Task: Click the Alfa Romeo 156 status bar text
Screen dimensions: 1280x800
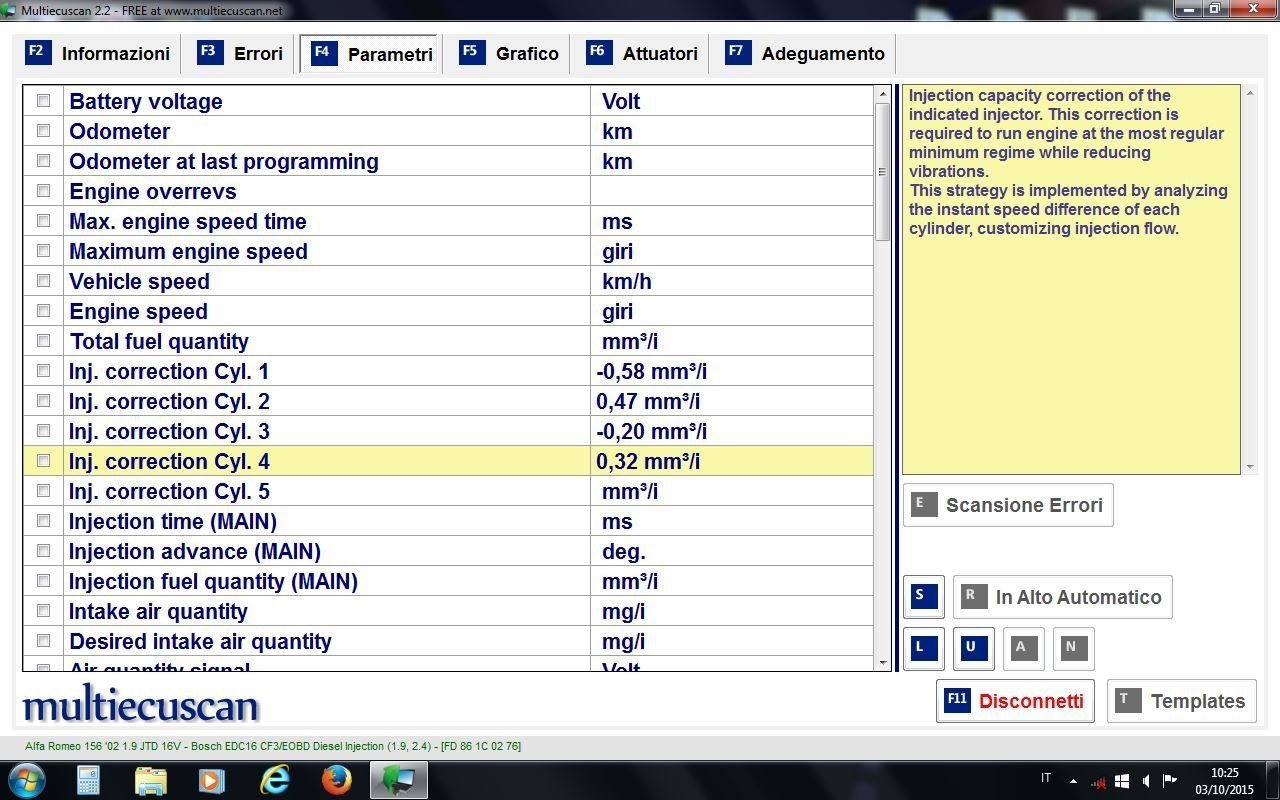Action: pyautogui.click(x=273, y=746)
